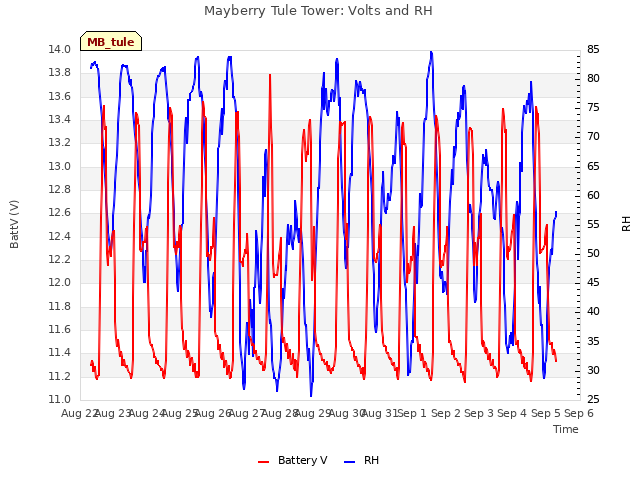Viewport: 640px width, 480px height.
Task: Click the 55 tick on RH axis
Action: click(593, 224)
